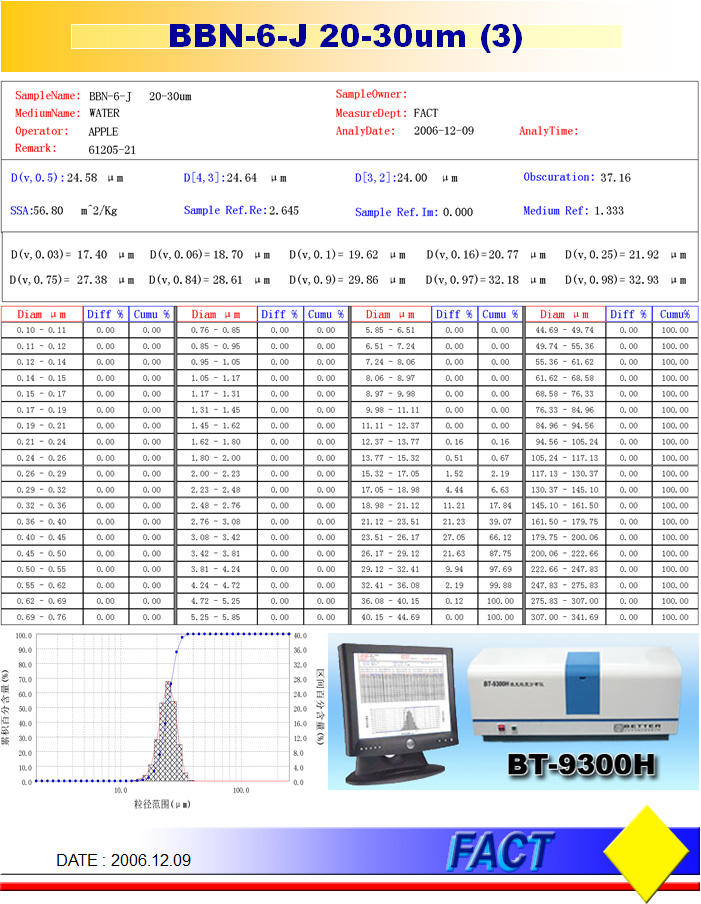
Task: Click 'Sample Ref.Im: 0.000'
Action: coord(414,212)
